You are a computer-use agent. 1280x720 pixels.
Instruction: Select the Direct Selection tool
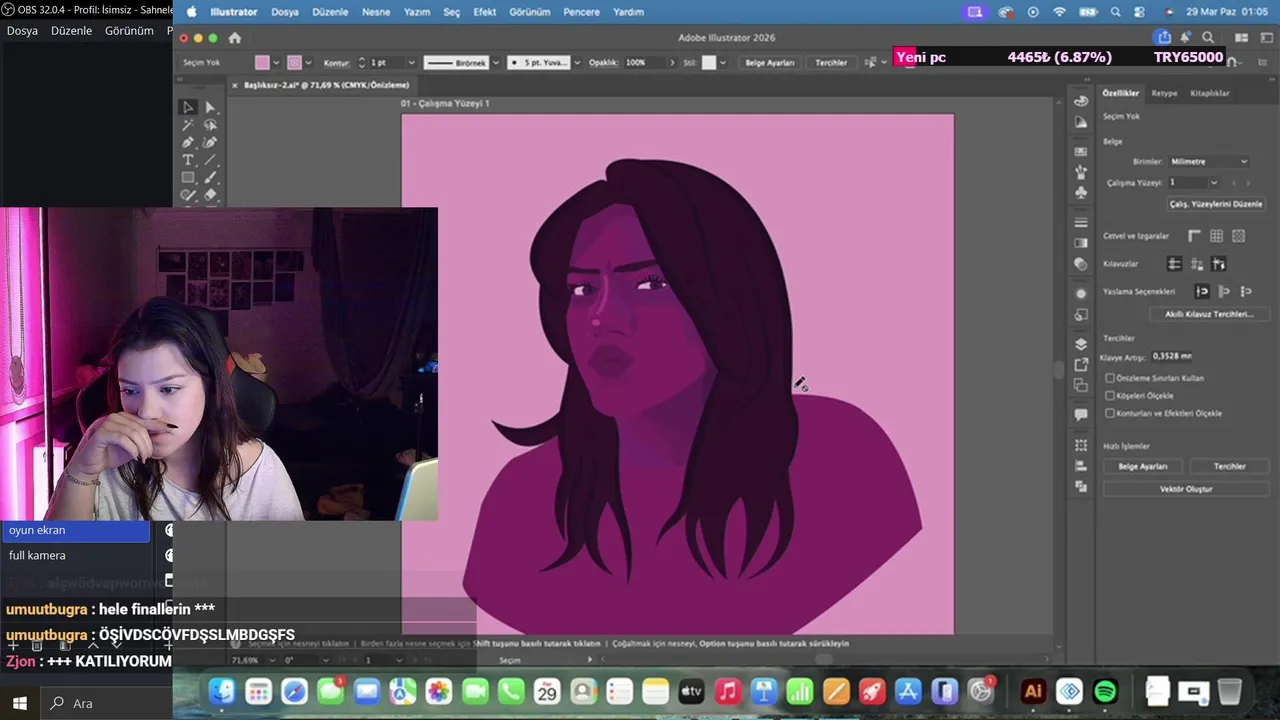click(210, 107)
